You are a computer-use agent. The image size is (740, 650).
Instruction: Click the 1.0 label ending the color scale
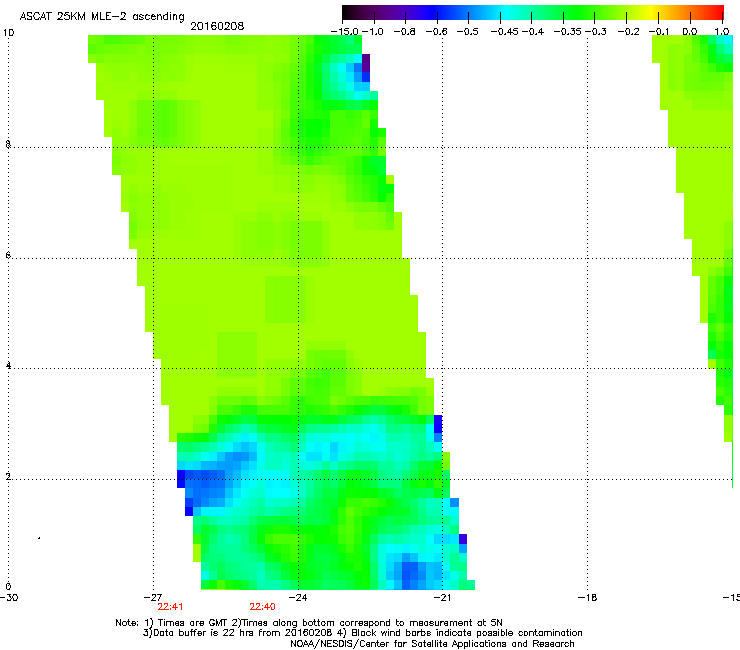click(x=722, y=32)
